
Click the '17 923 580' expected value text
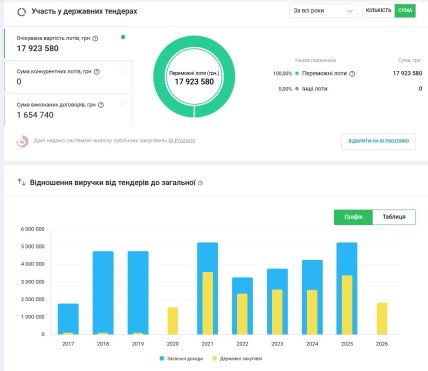(x=38, y=48)
